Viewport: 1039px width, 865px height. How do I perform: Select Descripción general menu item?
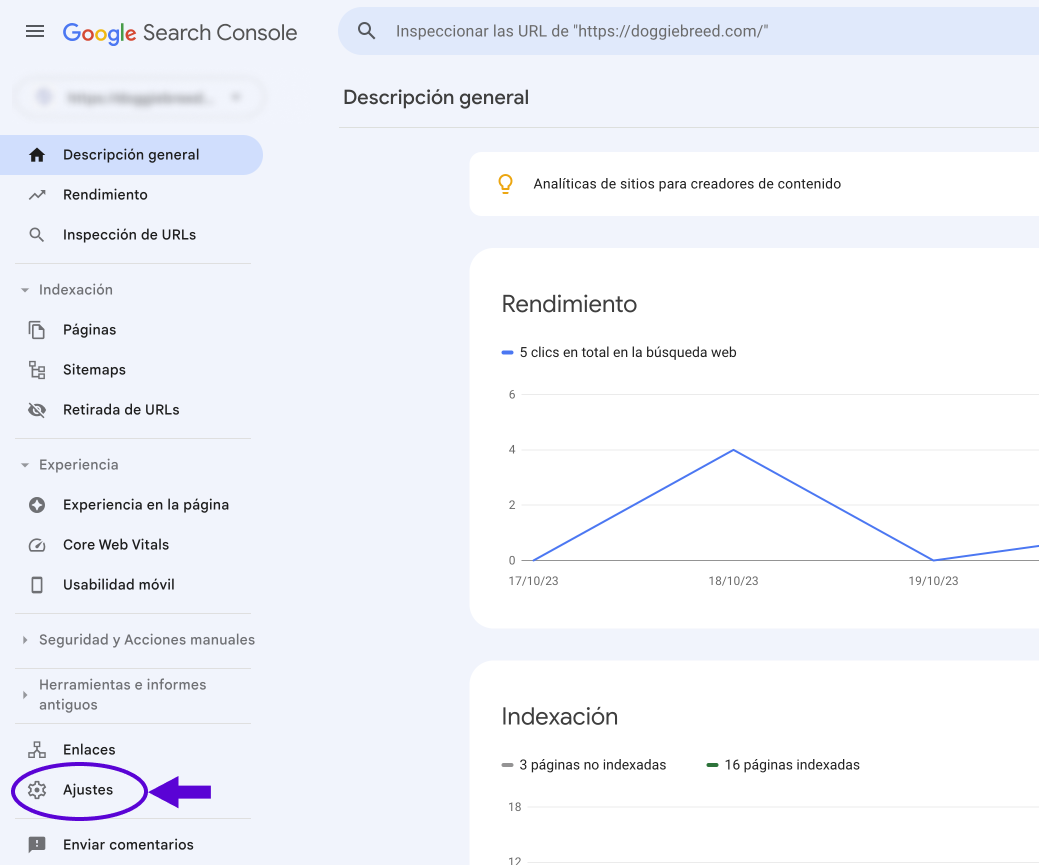click(131, 155)
